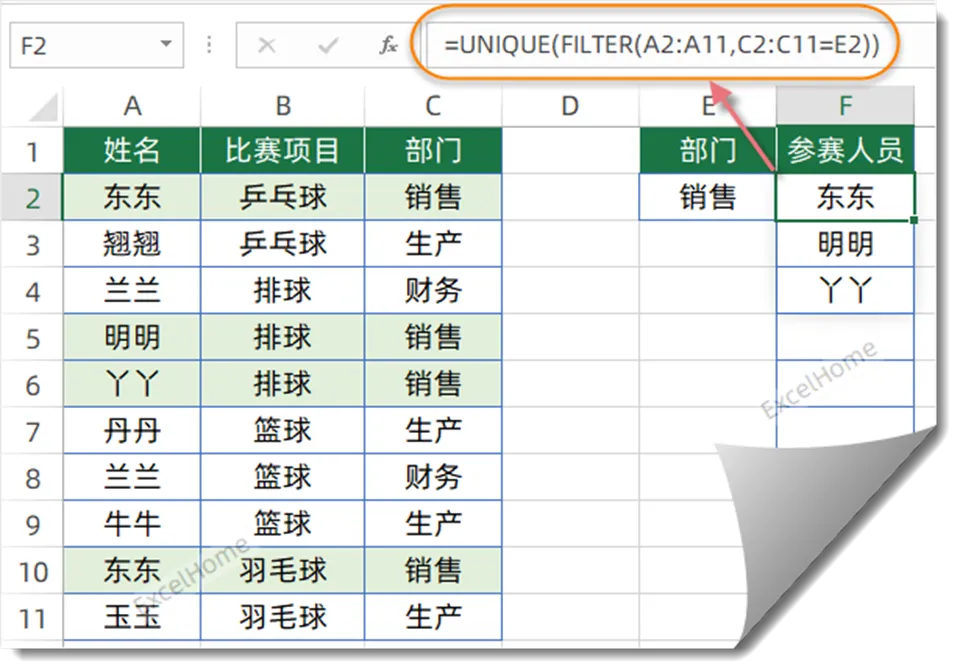Image resolution: width=960 pixels, height=672 pixels.
Task: Select cell E2 containing 销售
Action: click(x=708, y=197)
